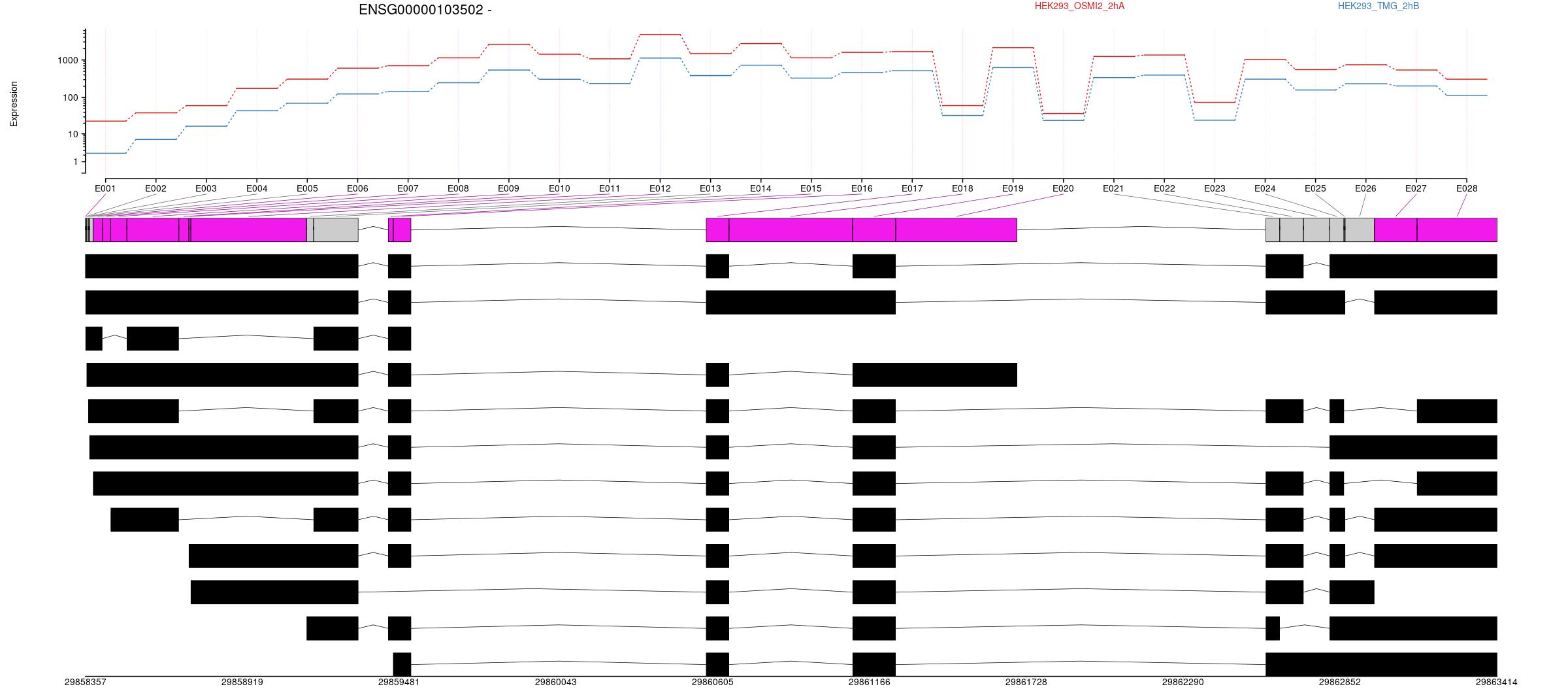The height and width of the screenshot is (693, 1568).
Task: Click the y-axis tick value 1000
Action: coord(67,61)
